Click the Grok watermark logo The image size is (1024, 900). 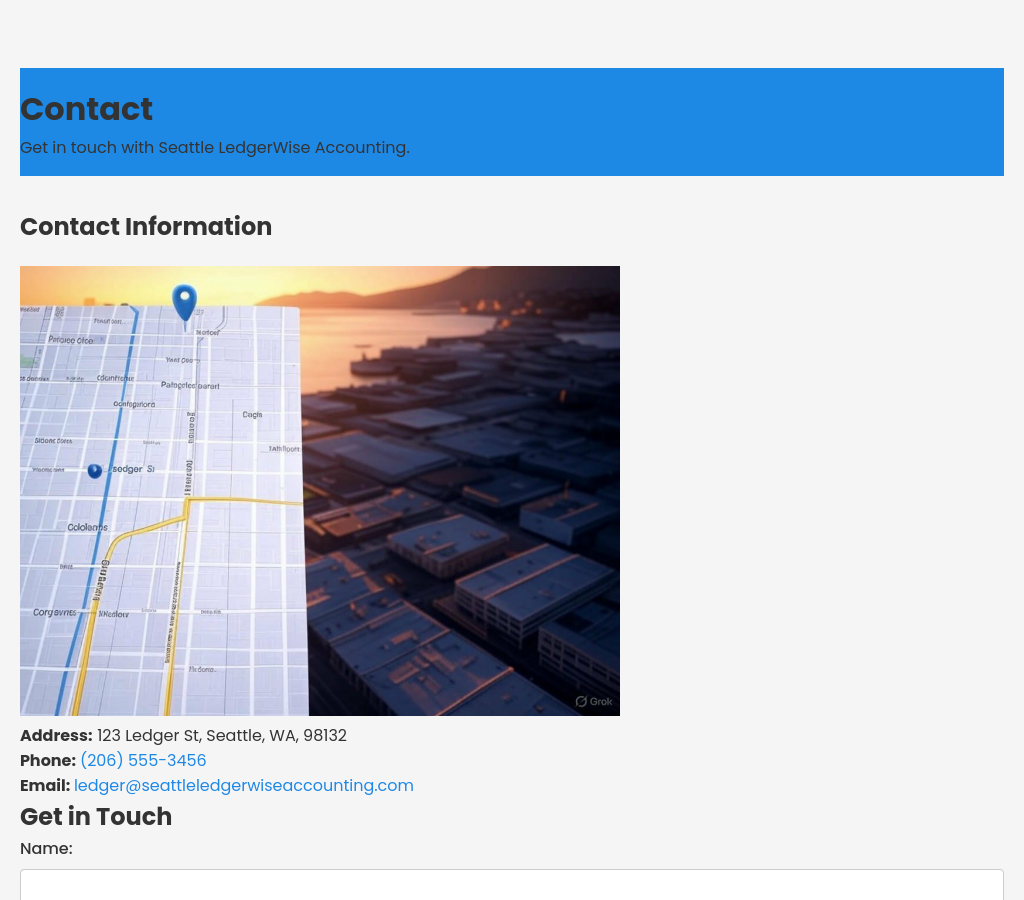[594, 701]
